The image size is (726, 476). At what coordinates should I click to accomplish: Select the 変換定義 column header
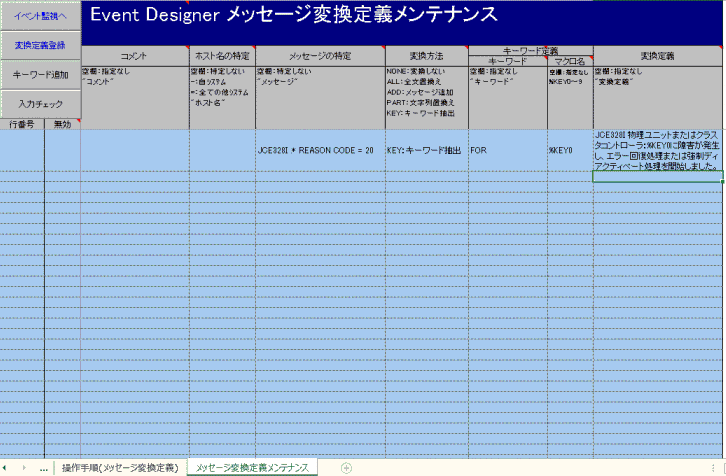[657, 56]
